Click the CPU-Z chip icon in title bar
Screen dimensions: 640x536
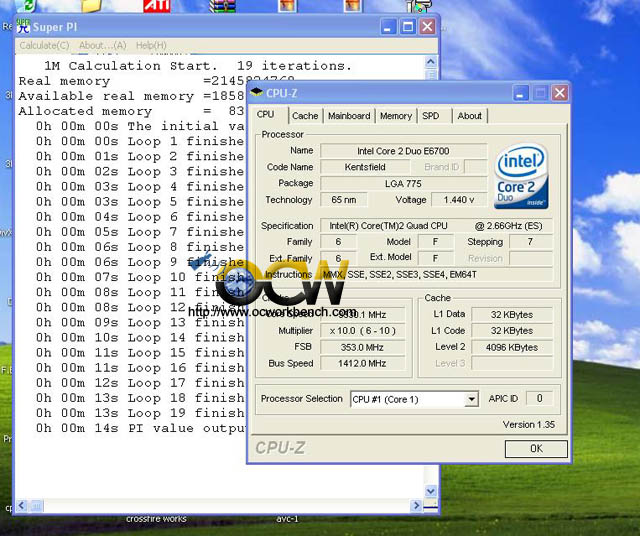click(x=256, y=92)
